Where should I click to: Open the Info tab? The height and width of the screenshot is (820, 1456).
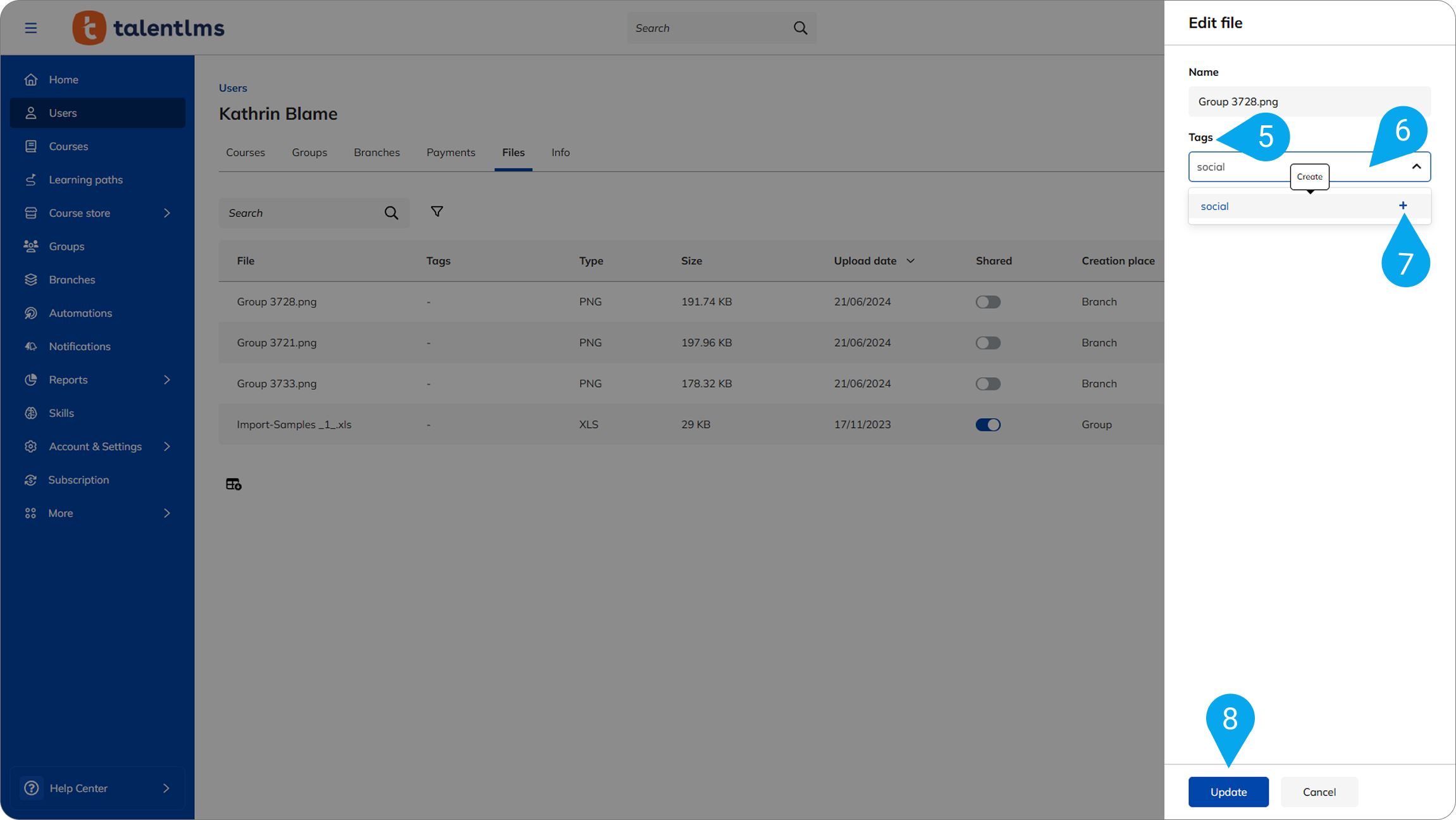pos(560,152)
